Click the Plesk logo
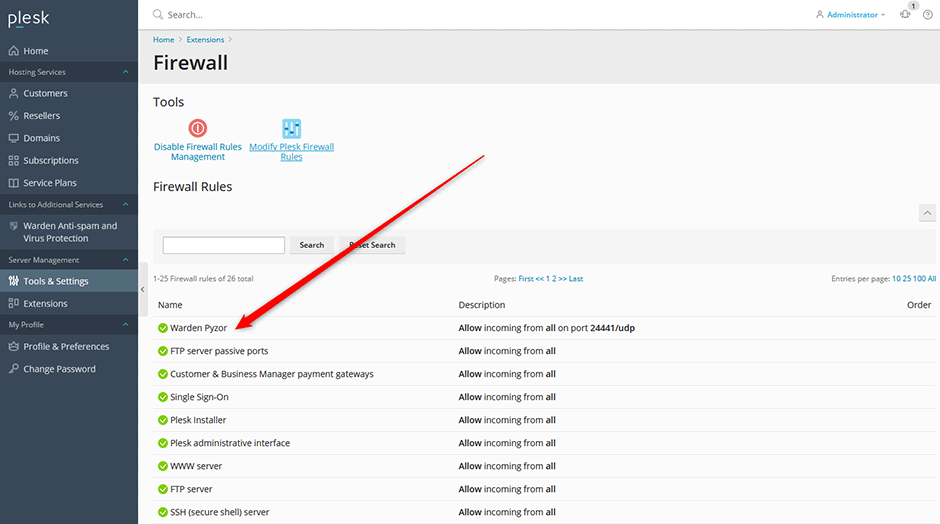Screen dimensions: 940x524 tap(28, 18)
